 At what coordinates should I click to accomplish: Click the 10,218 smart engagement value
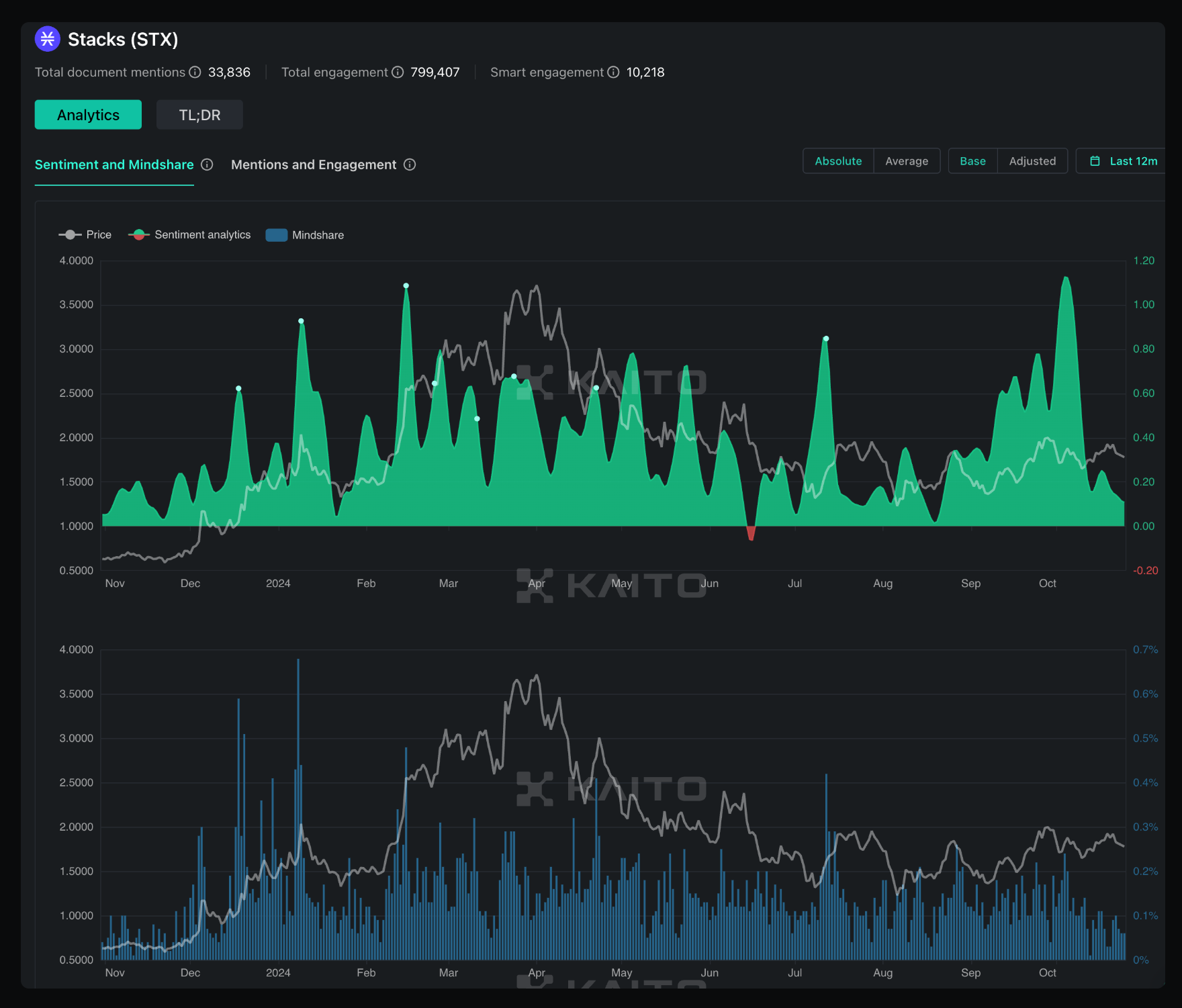[645, 72]
